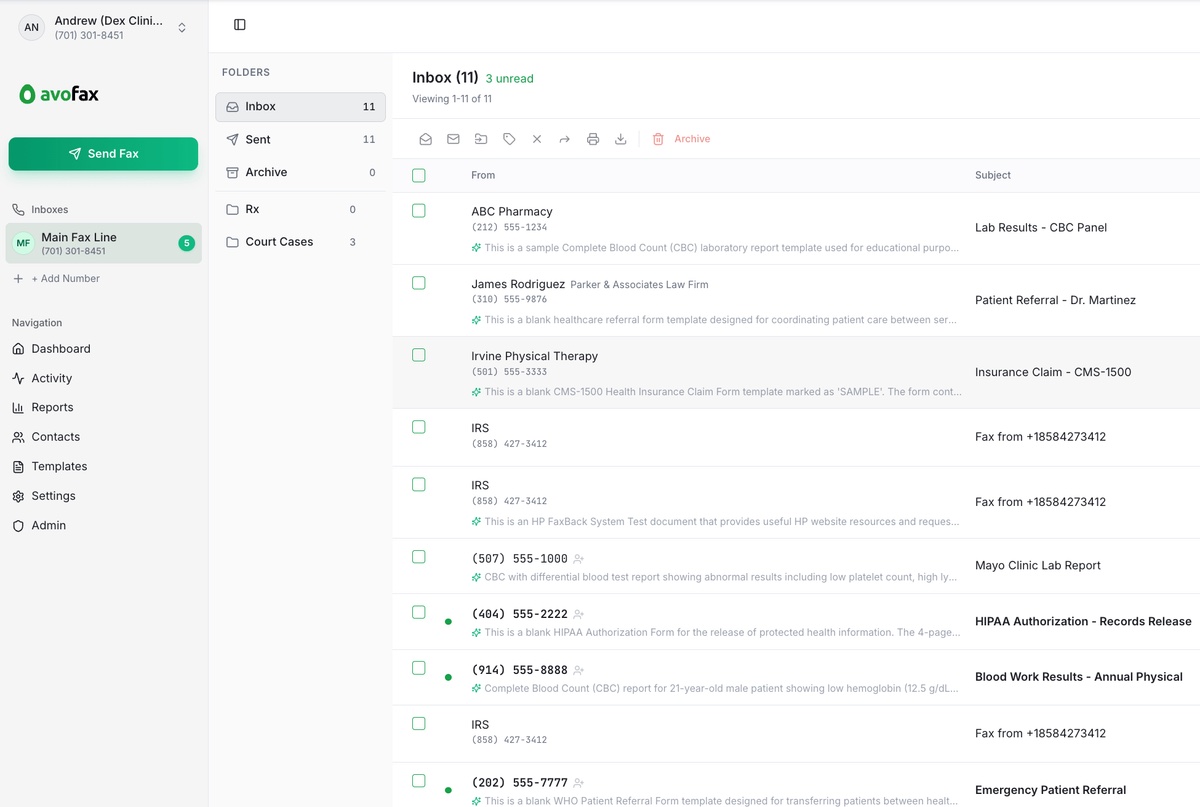The height and width of the screenshot is (807, 1200).
Task: Check the ABC Pharmacy fax checkbox
Action: point(419,211)
